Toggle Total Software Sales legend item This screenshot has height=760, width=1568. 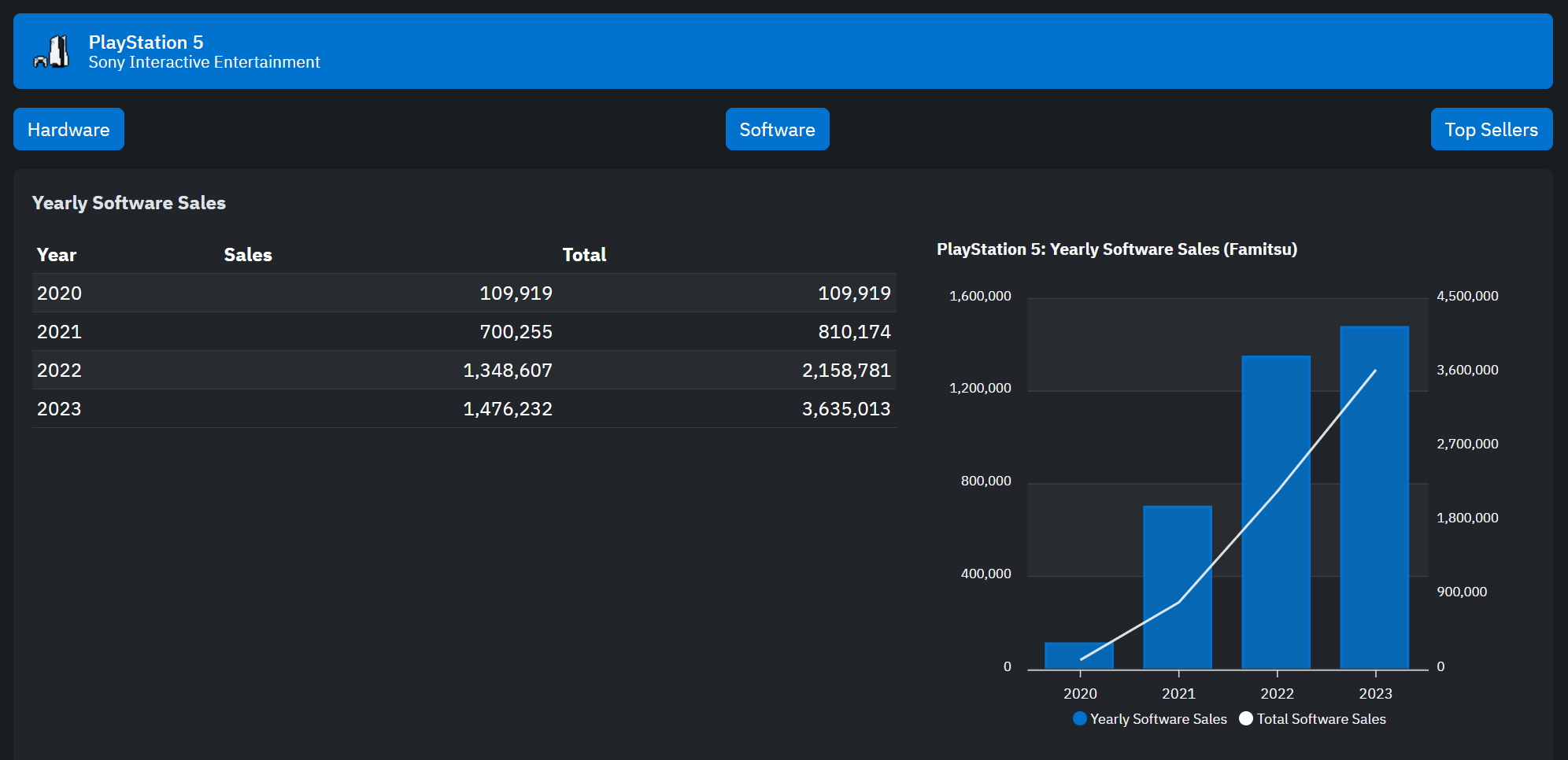[x=1312, y=718]
